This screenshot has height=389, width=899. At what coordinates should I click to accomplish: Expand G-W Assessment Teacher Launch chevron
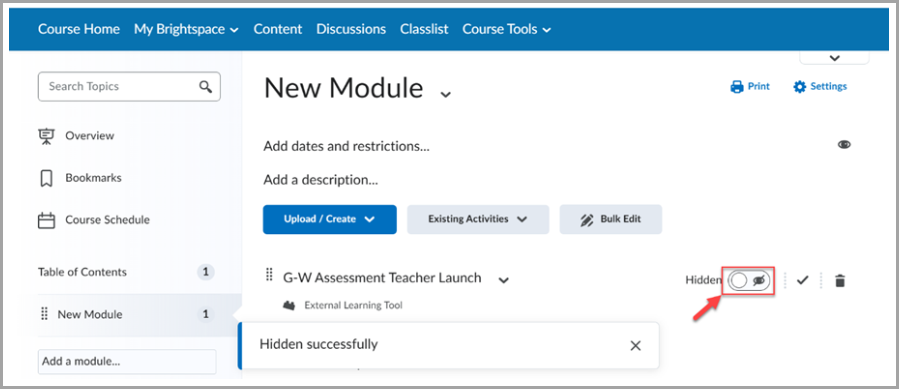coord(503,280)
